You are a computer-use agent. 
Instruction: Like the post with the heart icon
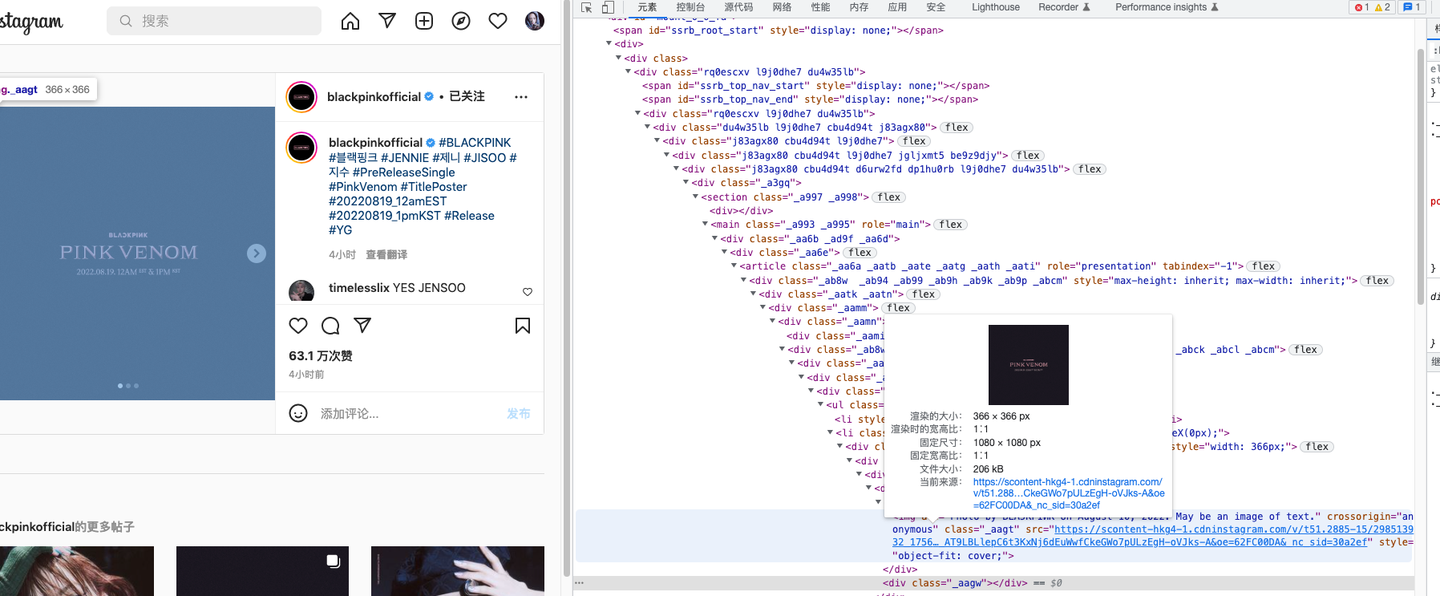298,326
